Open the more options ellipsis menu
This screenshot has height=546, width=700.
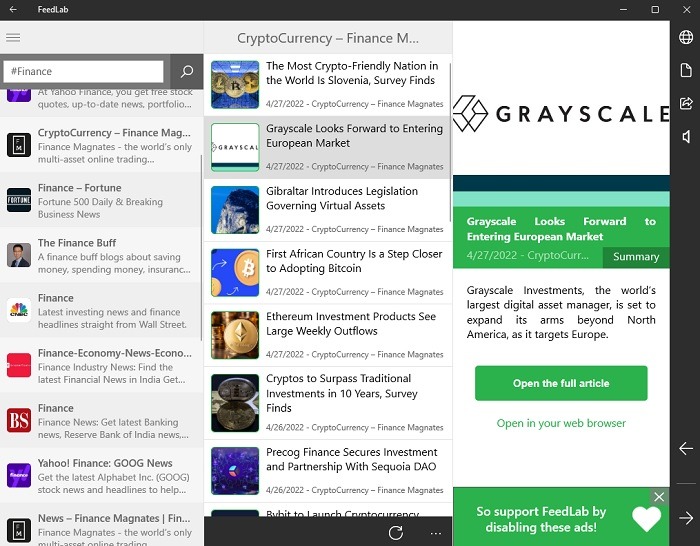tap(436, 533)
